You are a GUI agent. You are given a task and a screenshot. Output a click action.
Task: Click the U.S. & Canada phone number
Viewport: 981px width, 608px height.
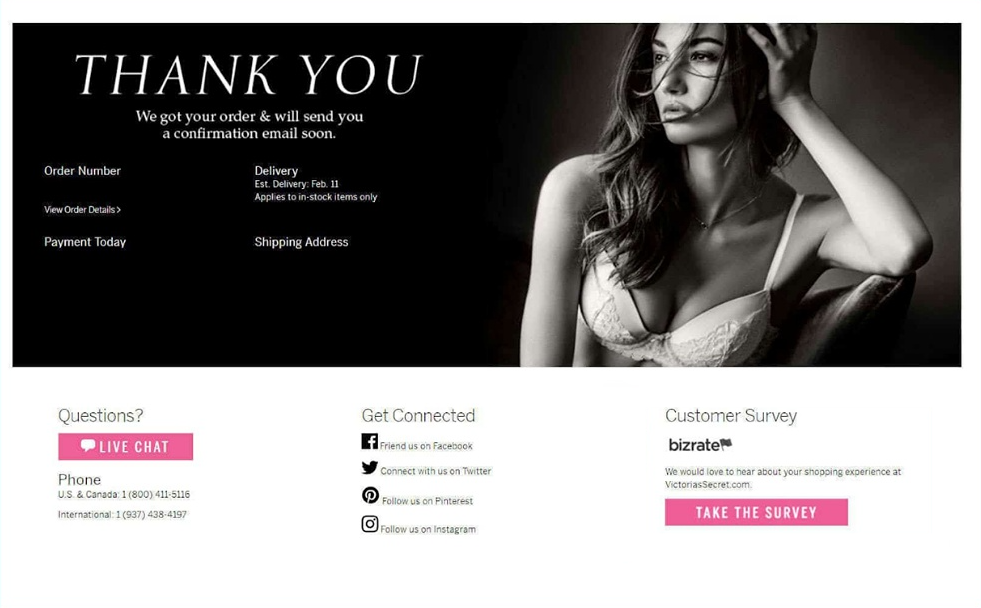pyautogui.click(x=156, y=494)
